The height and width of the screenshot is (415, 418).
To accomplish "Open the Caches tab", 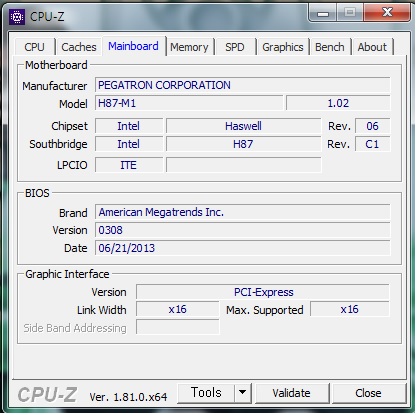I will click(x=79, y=47).
